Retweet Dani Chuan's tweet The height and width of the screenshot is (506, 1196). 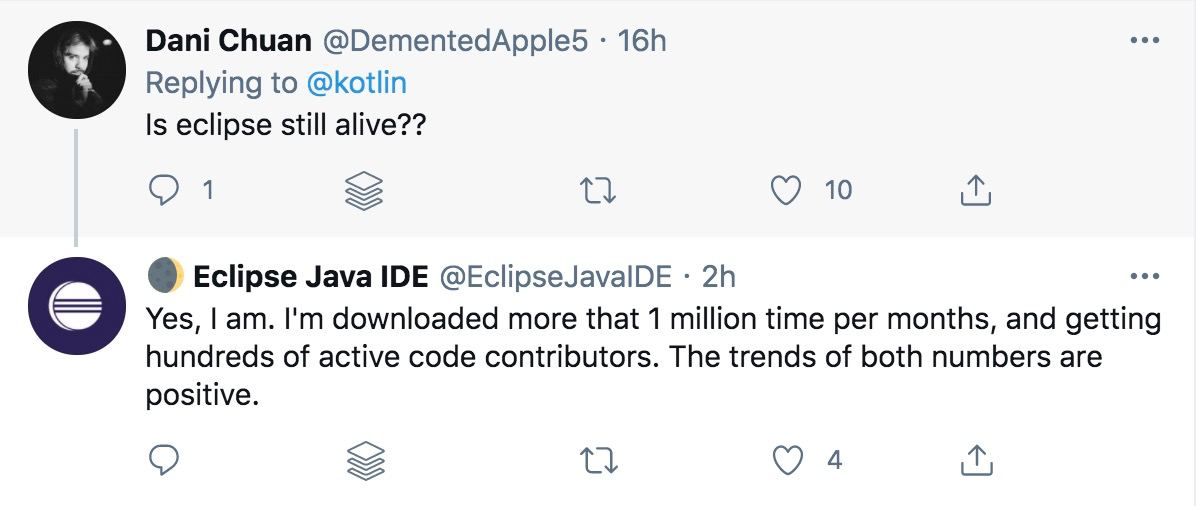(x=598, y=190)
